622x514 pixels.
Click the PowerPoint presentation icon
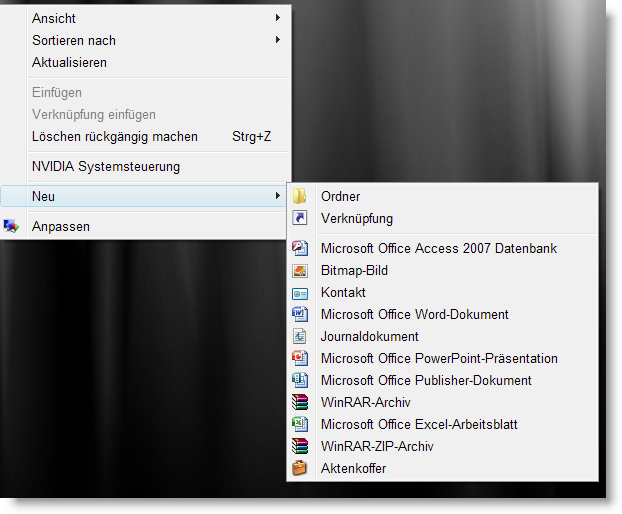pos(300,358)
